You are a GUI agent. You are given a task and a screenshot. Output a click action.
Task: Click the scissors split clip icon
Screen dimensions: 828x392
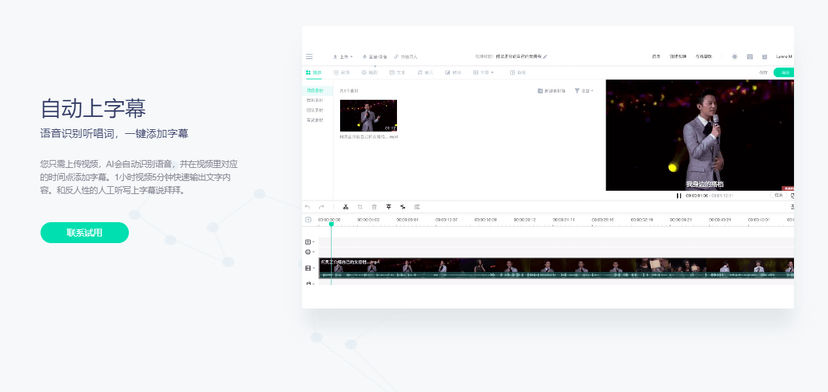point(345,207)
